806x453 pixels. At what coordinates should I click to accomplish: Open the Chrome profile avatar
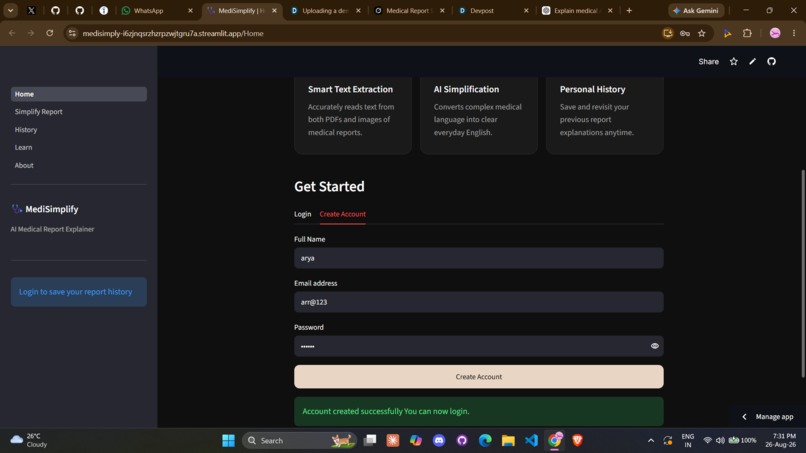pos(775,33)
